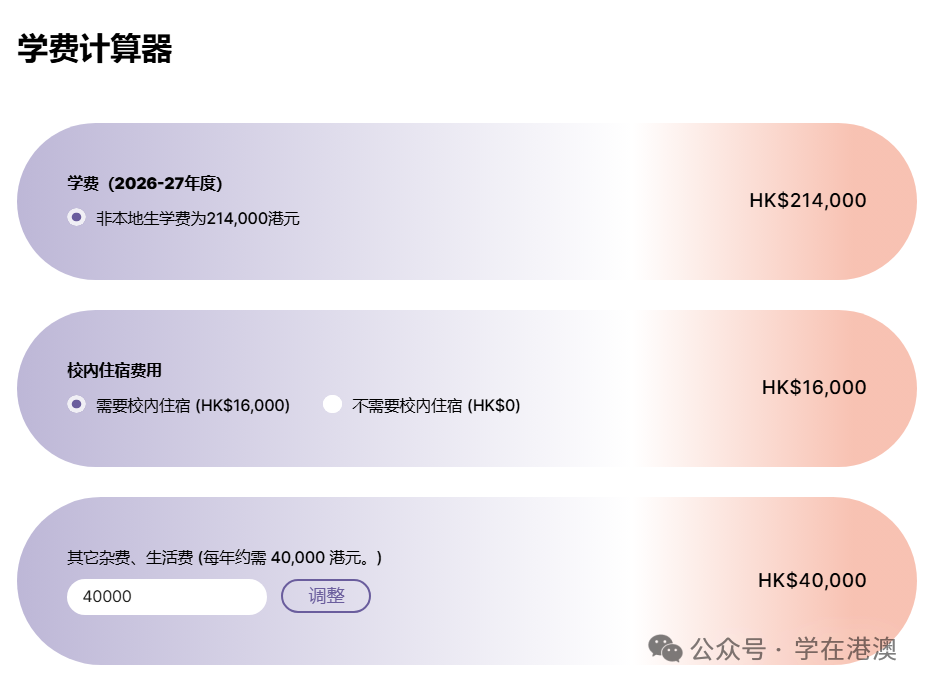The height and width of the screenshot is (686, 926).
Task: Click the 校内住宿费用 section title
Action: click(114, 370)
